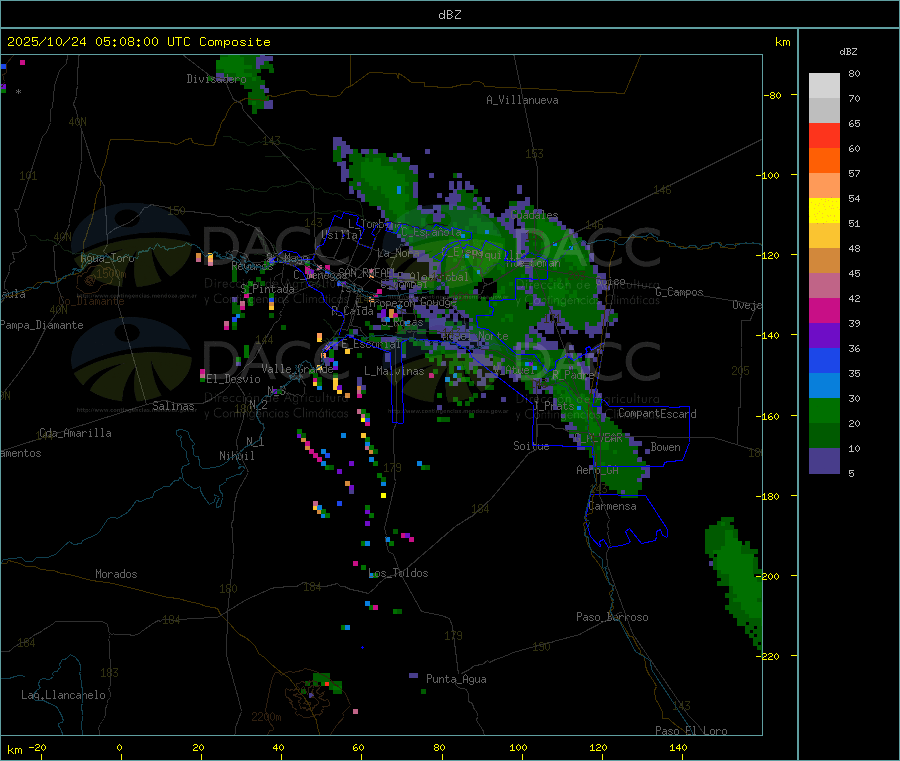Click the red 60–65 dBZ legend swatch

[824, 135]
